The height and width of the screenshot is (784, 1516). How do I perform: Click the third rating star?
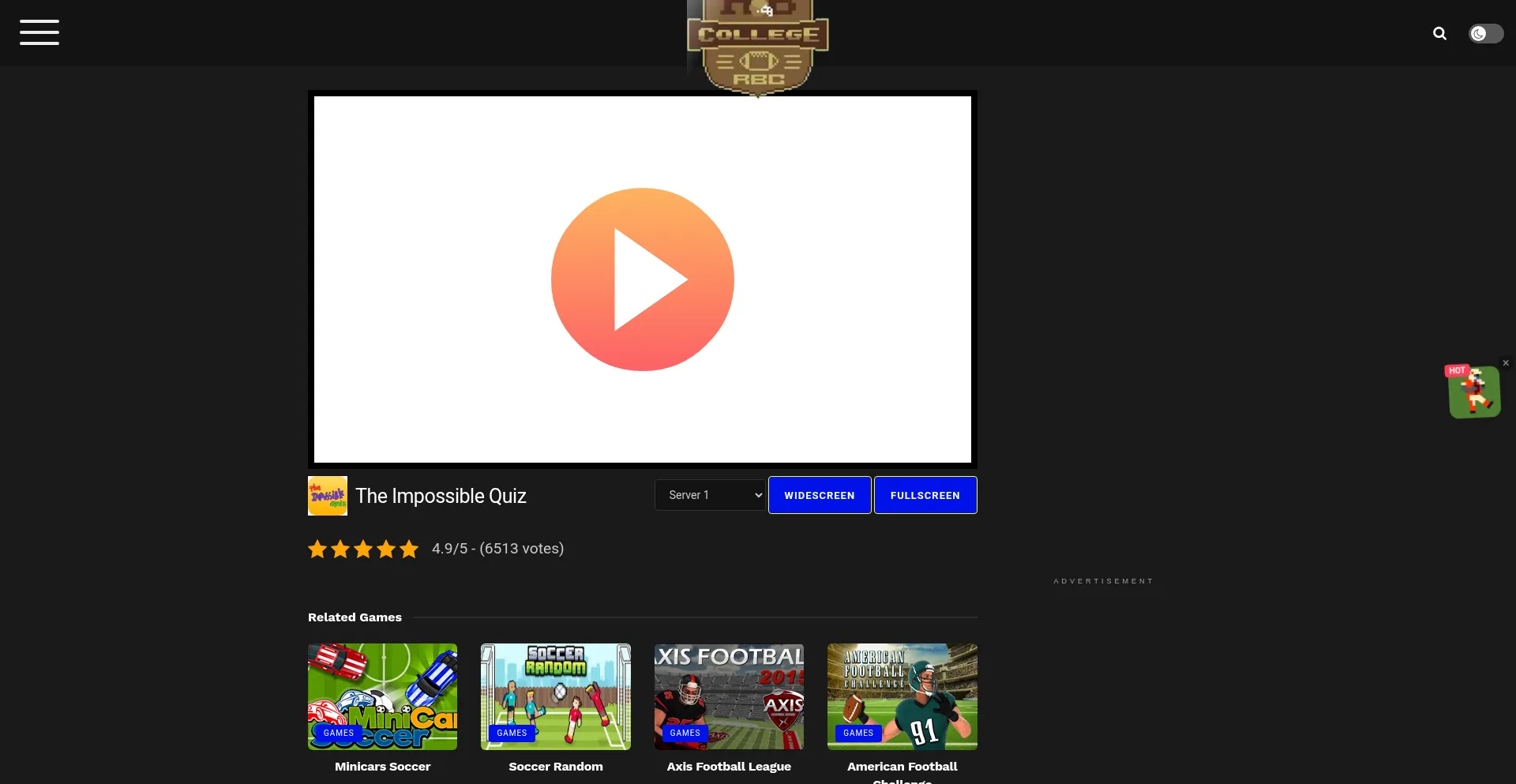point(363,549)
